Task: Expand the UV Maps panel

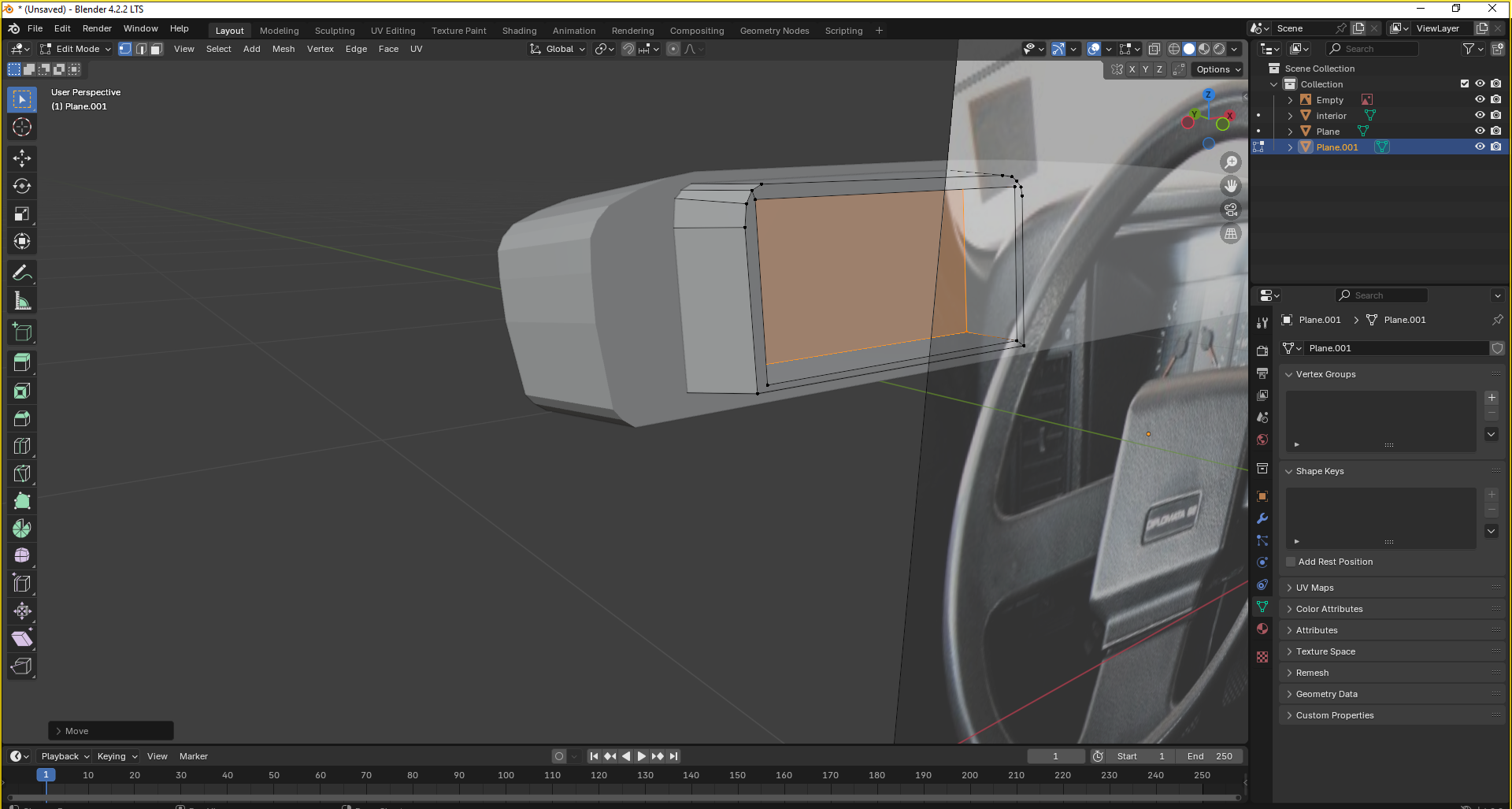Action: pyautogui.click(x=1314, y=588)
